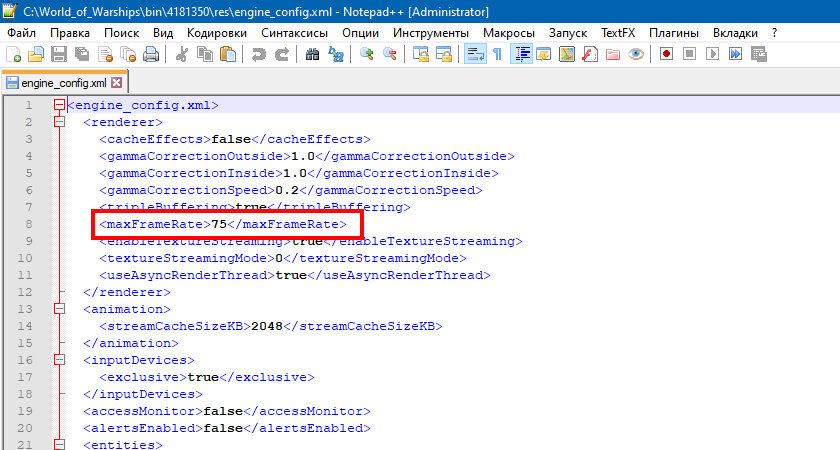Toggle synchronized vertical scrolling
Image resolution: width=840 pixels, height=450 pixels.
(x=421, y=54)
